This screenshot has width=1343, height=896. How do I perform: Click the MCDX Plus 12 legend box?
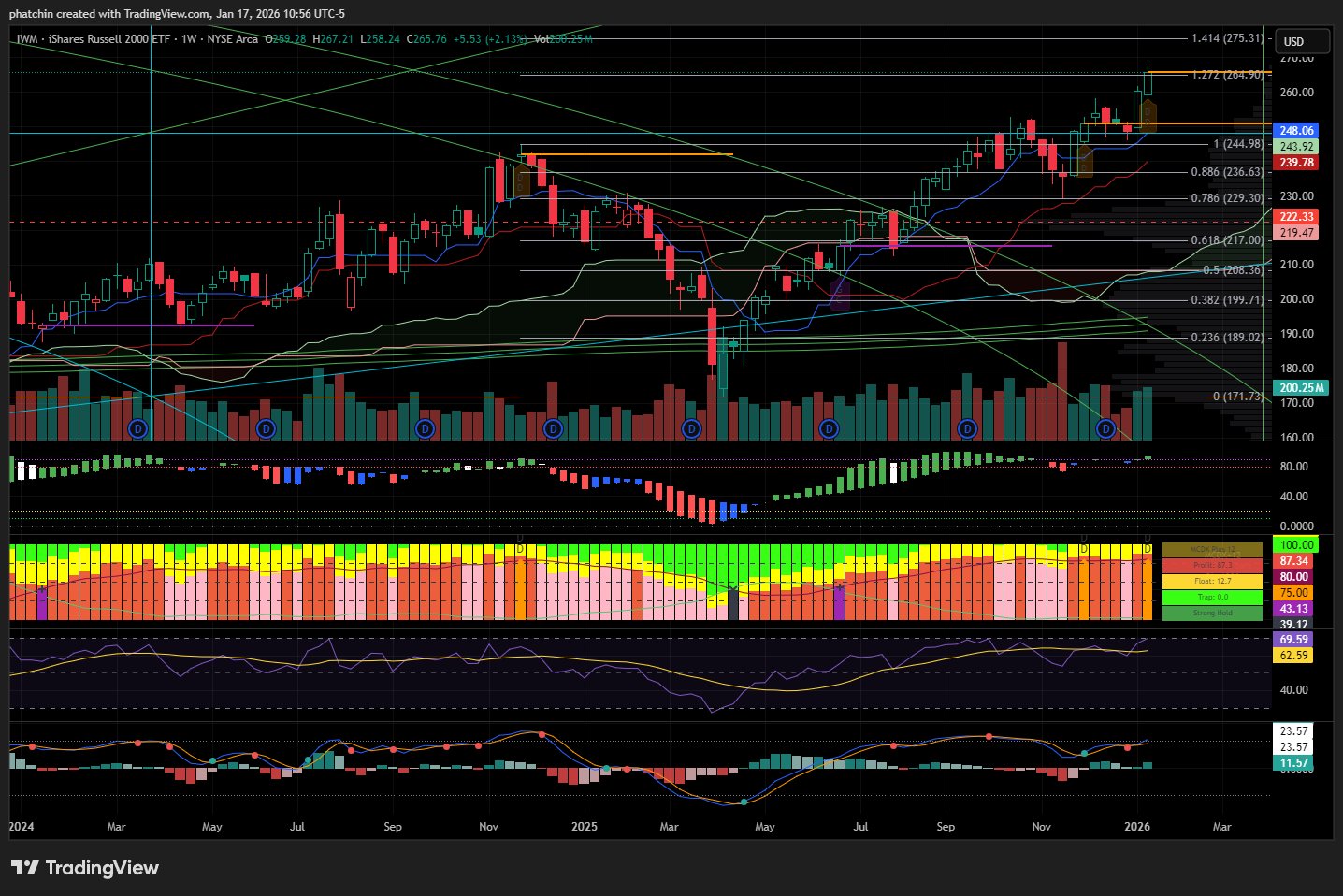pos(1212,550)
